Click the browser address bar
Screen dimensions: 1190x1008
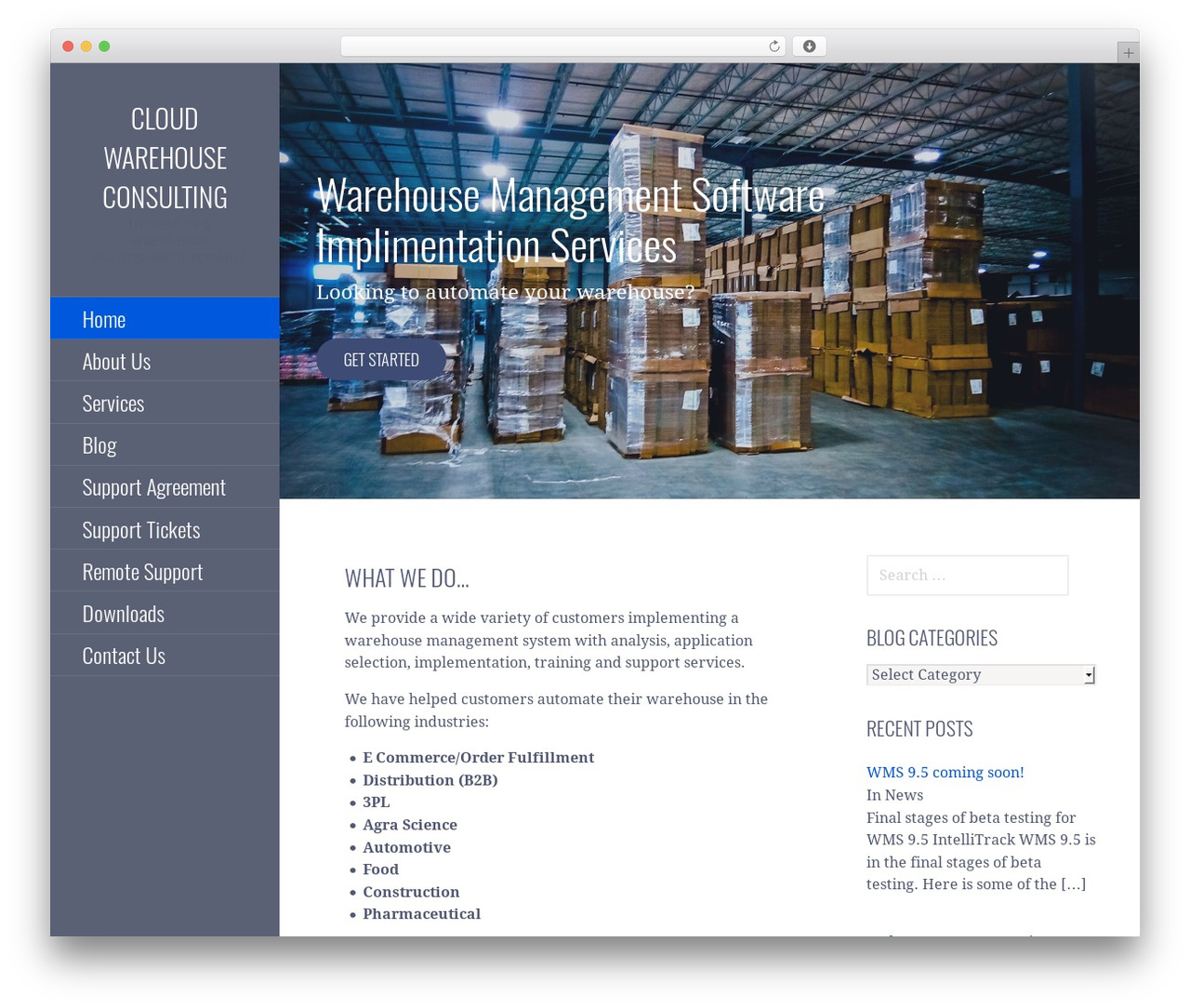(x=563, y=46)
